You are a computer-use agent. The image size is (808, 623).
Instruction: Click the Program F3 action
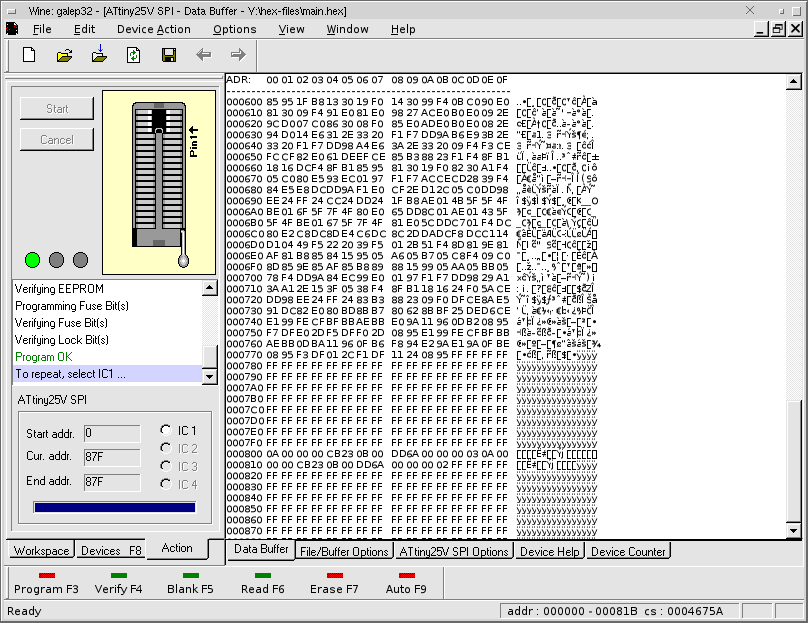[46, 583]
